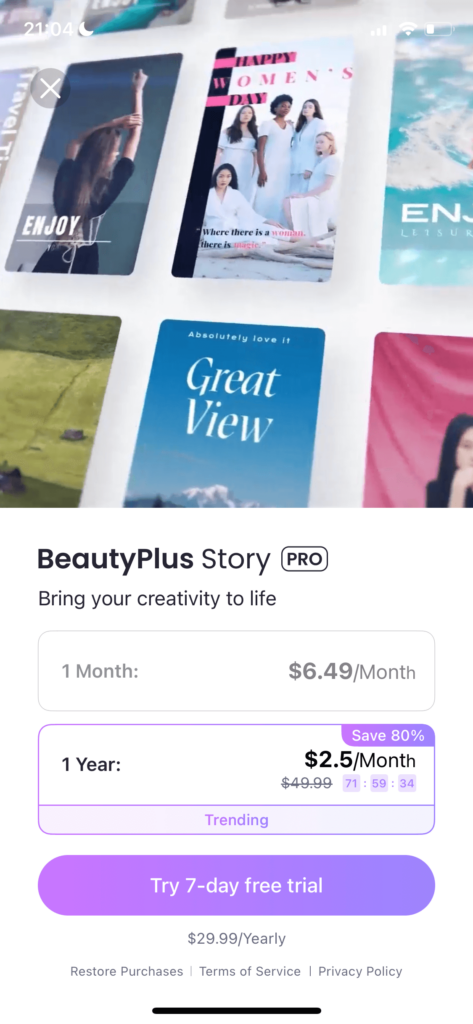Tap the green hillside template thumbnail
The height and width of the screenshot is (1024, 473).
click(x=59, y=408)
